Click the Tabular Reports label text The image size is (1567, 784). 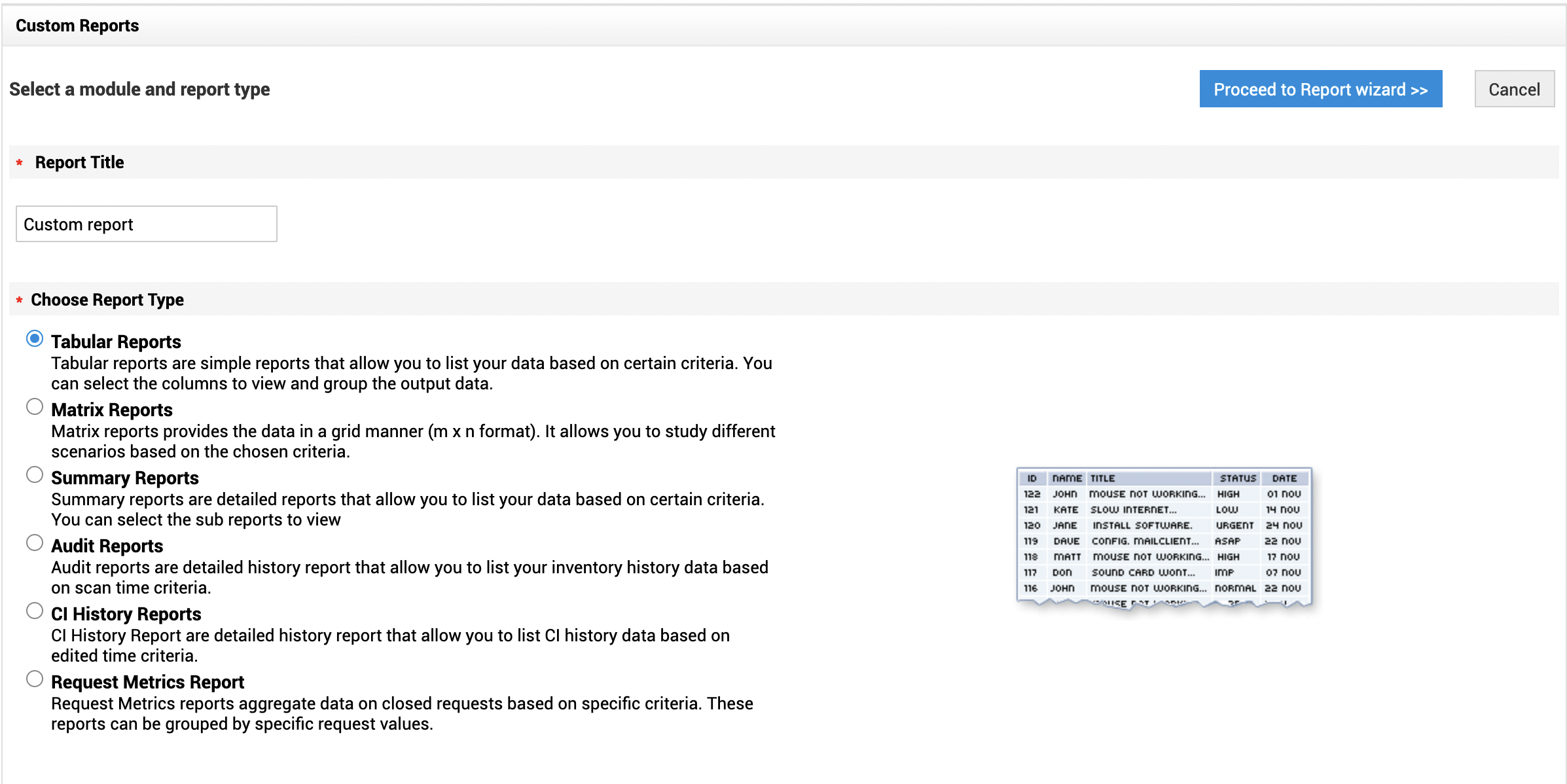point(116,342)
